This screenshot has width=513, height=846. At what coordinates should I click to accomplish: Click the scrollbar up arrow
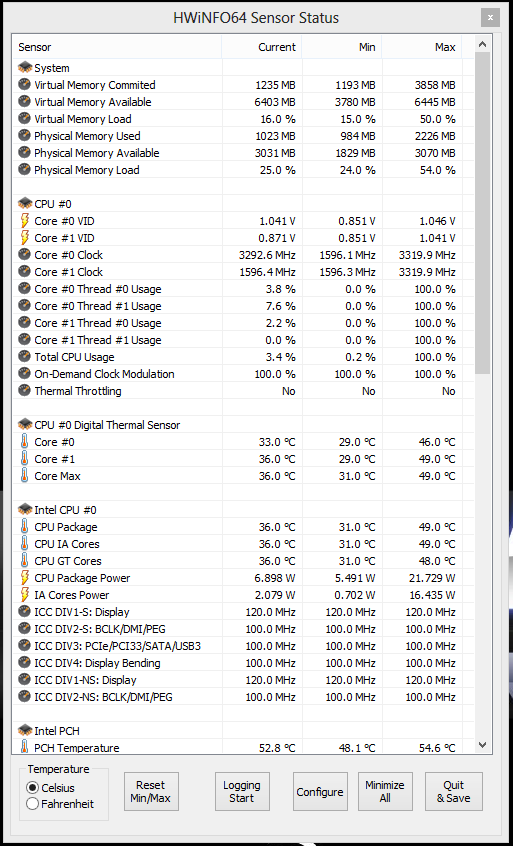[483, 45]
